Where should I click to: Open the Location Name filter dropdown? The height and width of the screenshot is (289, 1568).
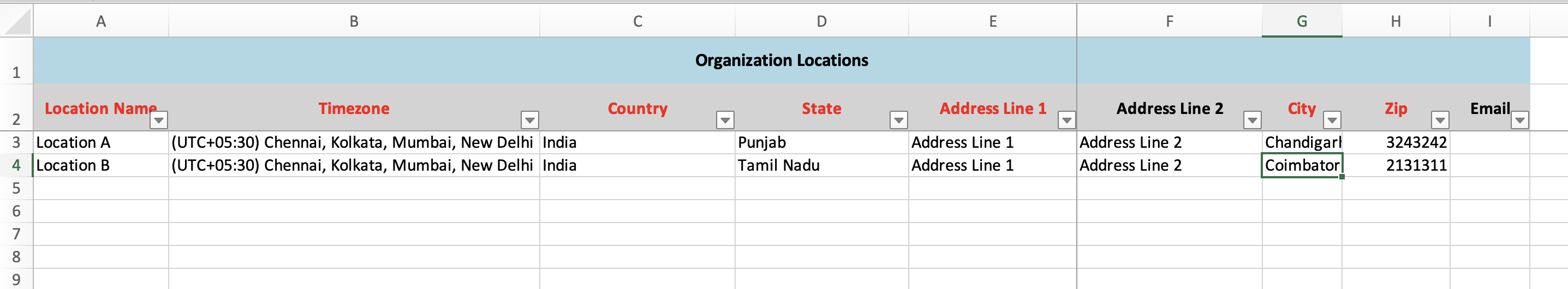click(159, 120)
